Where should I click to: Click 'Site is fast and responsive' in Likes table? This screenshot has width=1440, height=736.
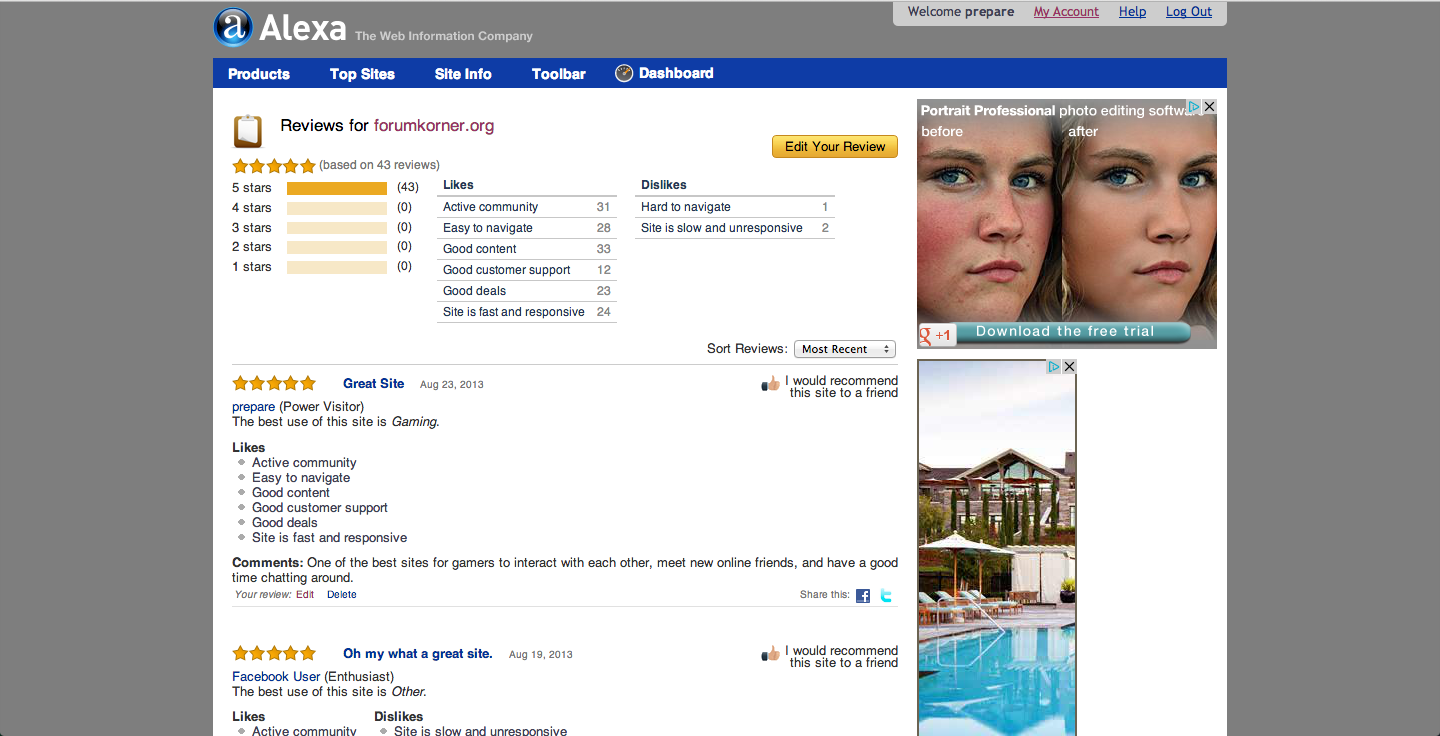pyautogui.click(x=527, y=312)
